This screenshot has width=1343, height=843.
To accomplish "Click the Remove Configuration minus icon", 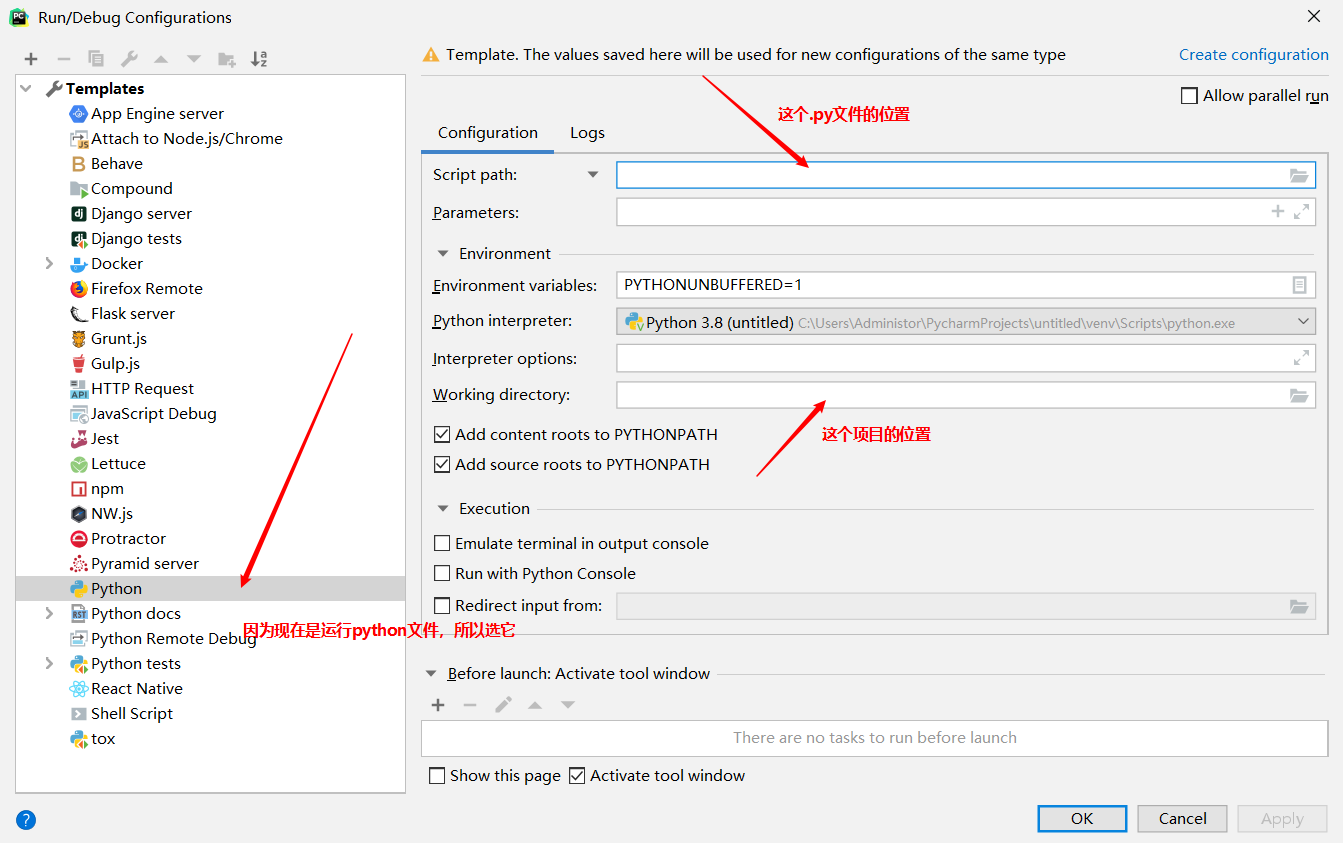I will 63,59.
